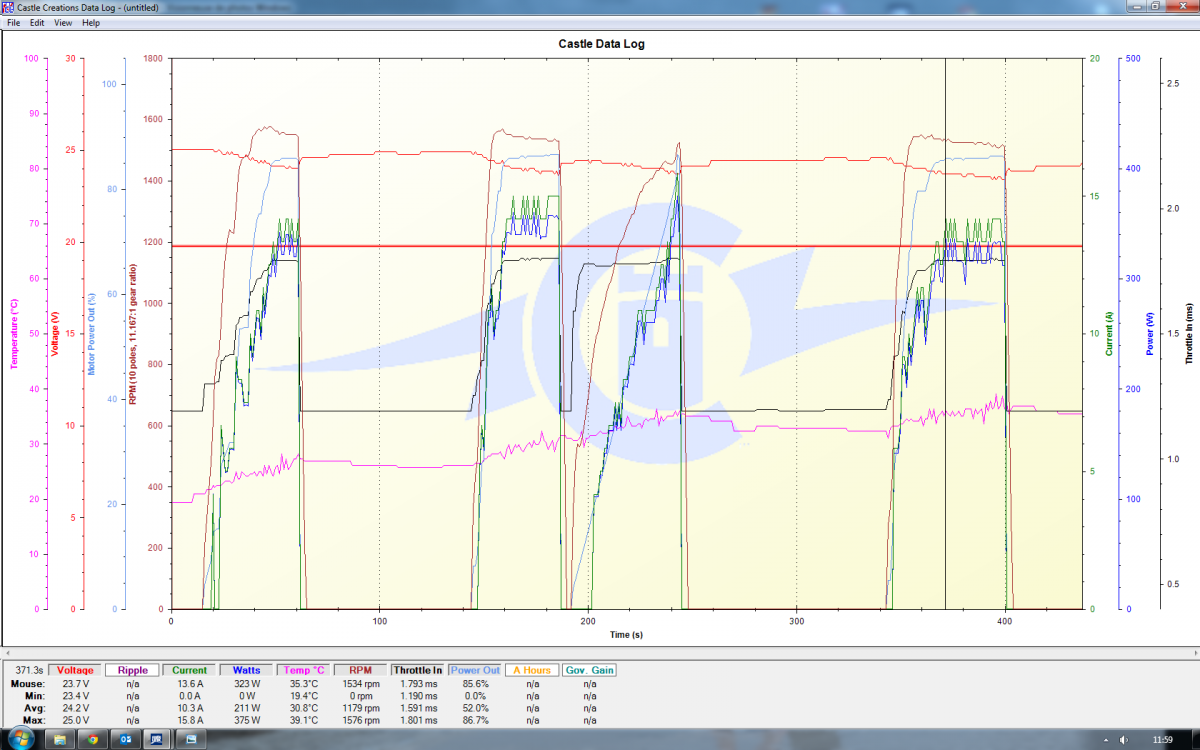Screen dimensions: 1200x750
Task: Open the Edit menu
Action: click(37, 22)
